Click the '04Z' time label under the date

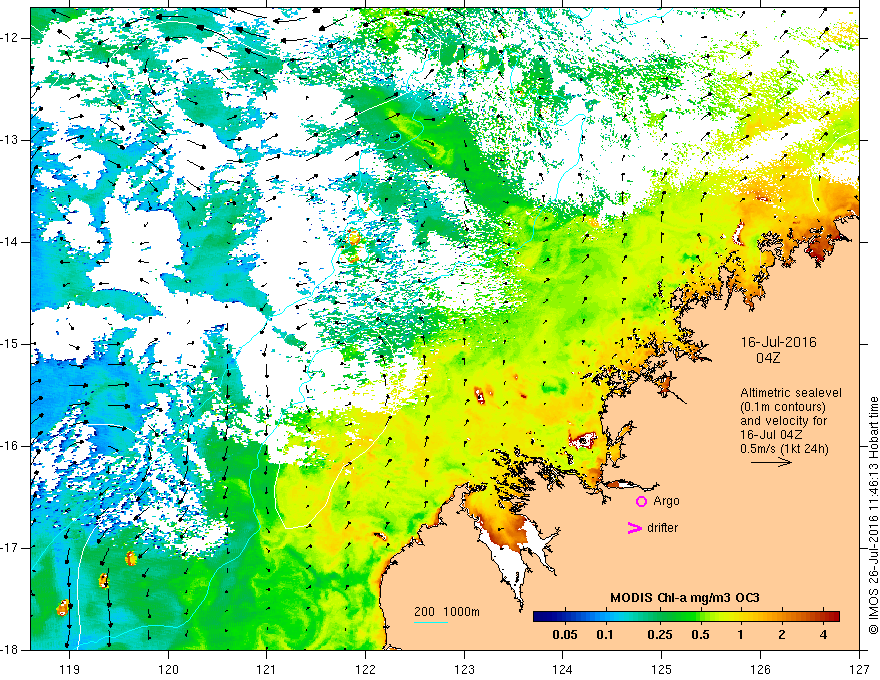[768, 358]
